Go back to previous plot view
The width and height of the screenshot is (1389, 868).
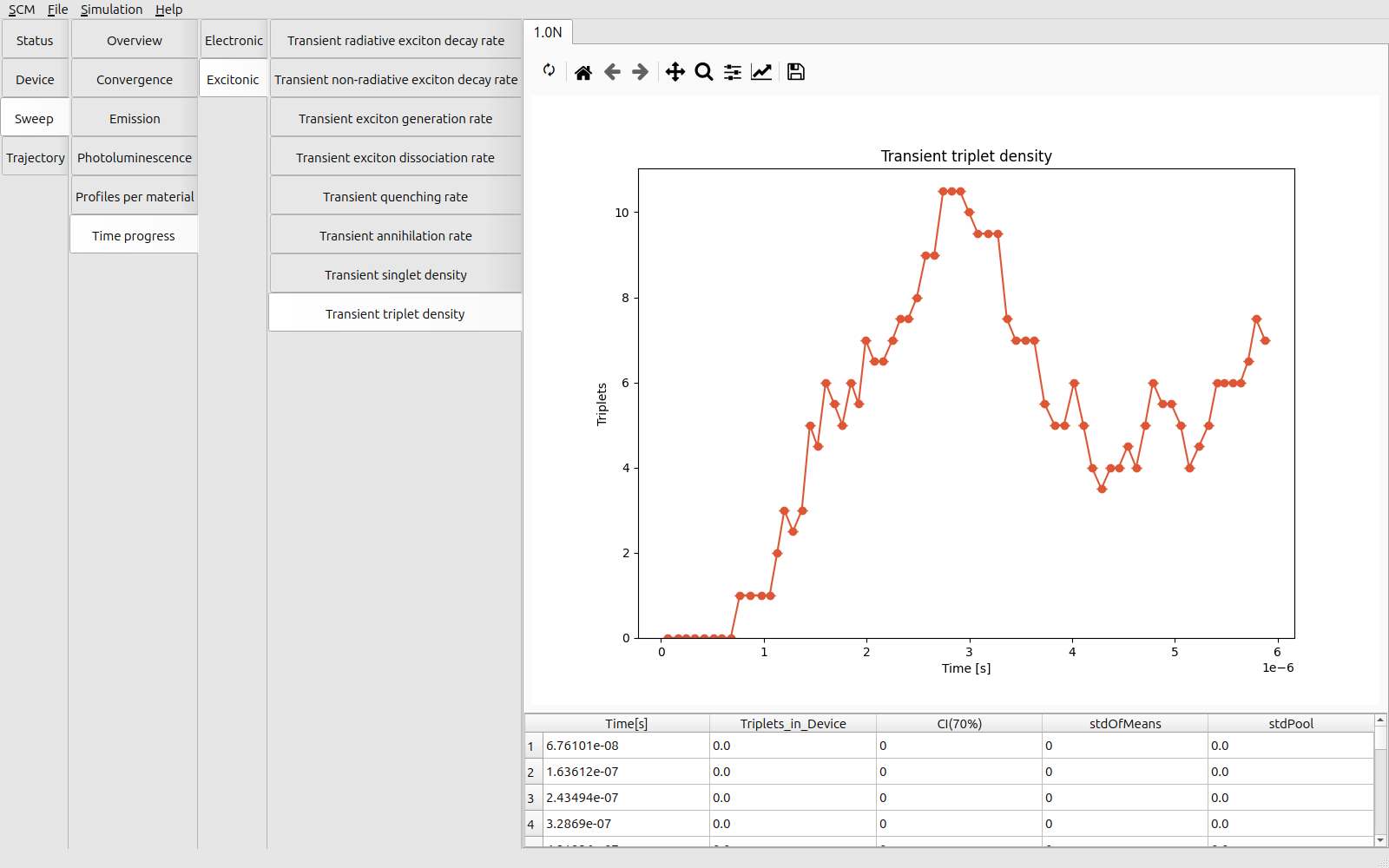coord(612,72)
